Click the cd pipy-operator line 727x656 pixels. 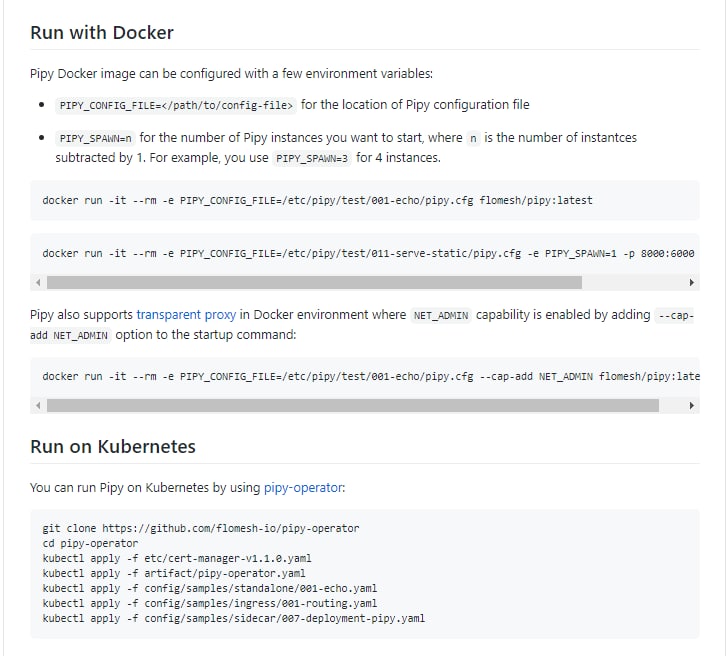(x=90, y=543)
